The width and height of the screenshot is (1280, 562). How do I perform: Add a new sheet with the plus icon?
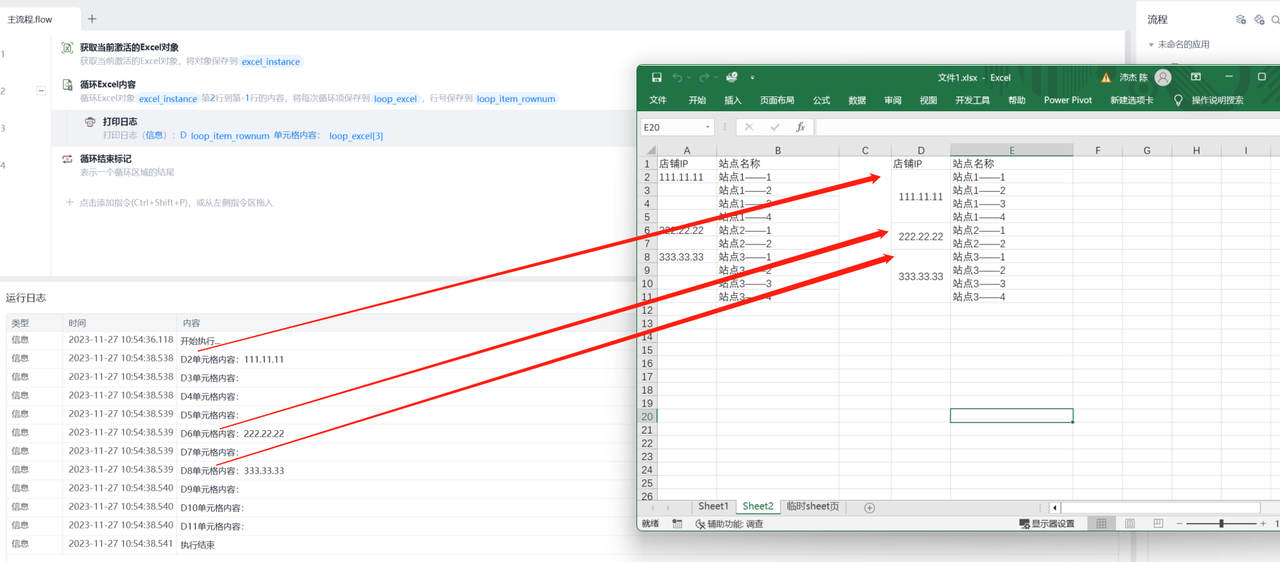tap(869, 507)
